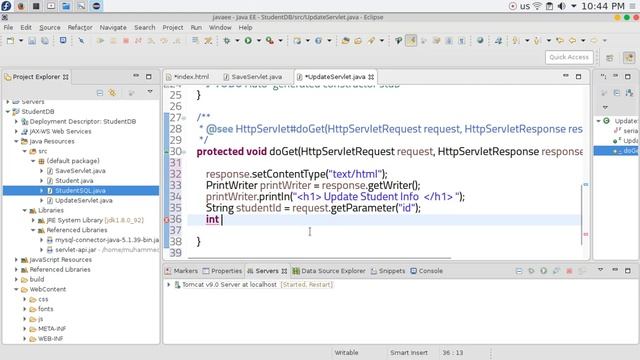This screenshot has height=360, width=640.
Task: Open the Source menu
Action: click(x=50, y=27)
